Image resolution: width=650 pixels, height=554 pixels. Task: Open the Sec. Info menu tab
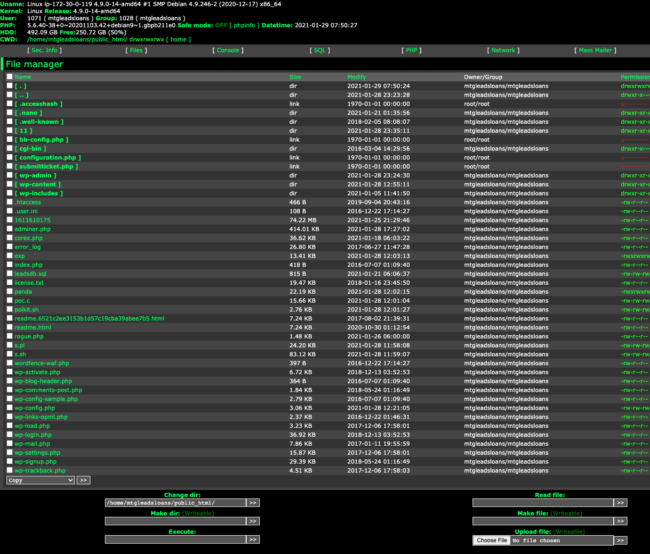[x=44, y=50]
